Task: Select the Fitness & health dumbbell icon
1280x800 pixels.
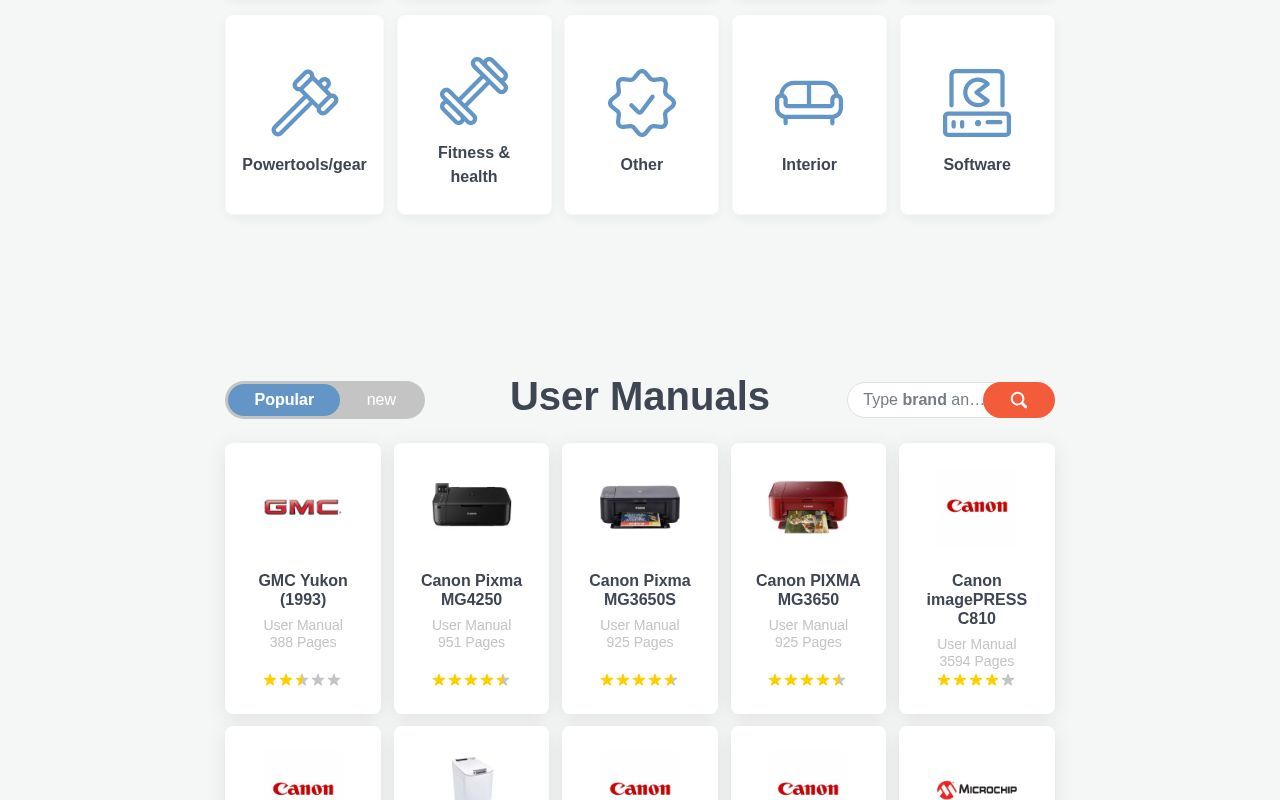Action: pyautogui.click(x=474, y=91)
